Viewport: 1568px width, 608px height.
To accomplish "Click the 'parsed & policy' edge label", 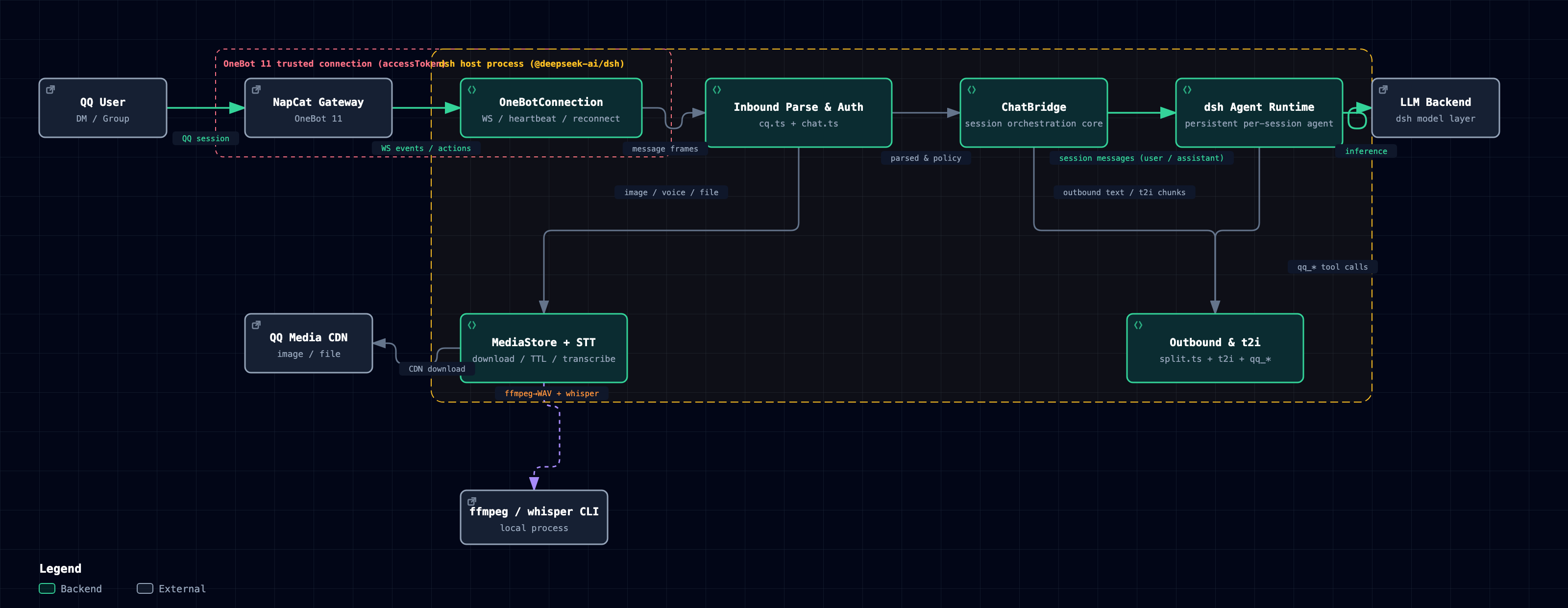I will [926, 158].
